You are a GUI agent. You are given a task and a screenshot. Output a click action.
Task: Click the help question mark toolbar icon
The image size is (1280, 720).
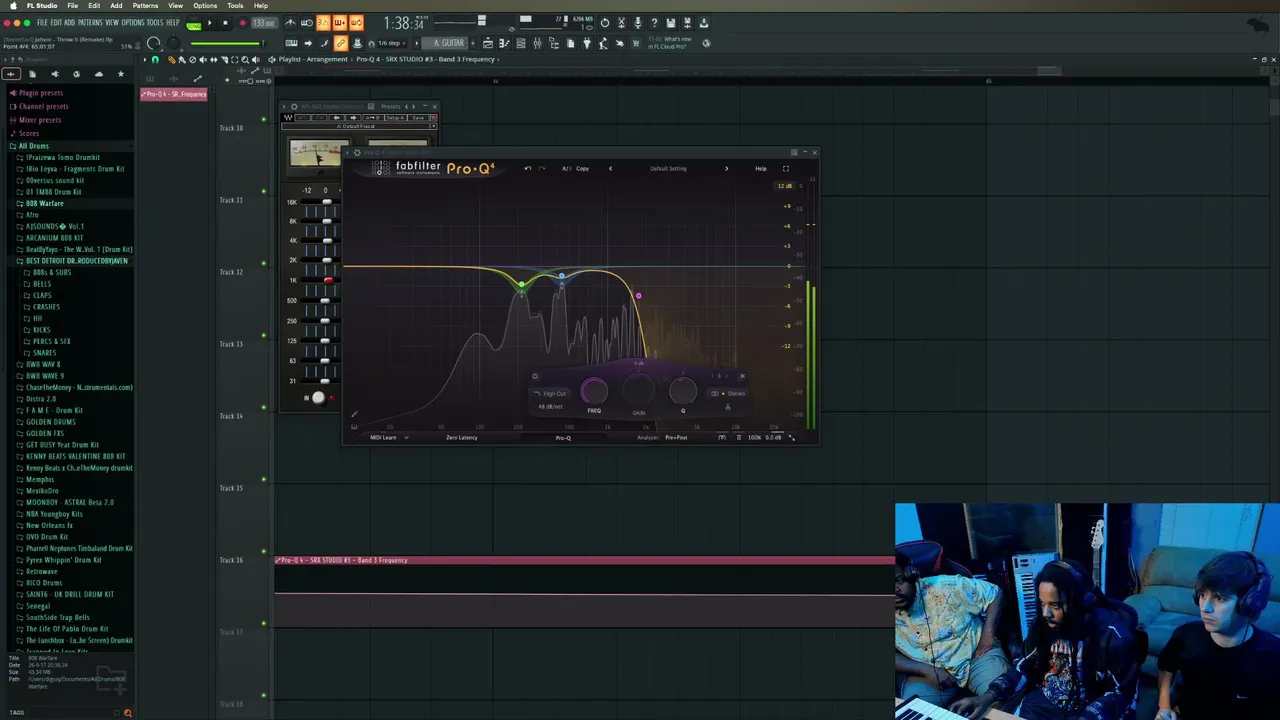click(x=654, y=23)
